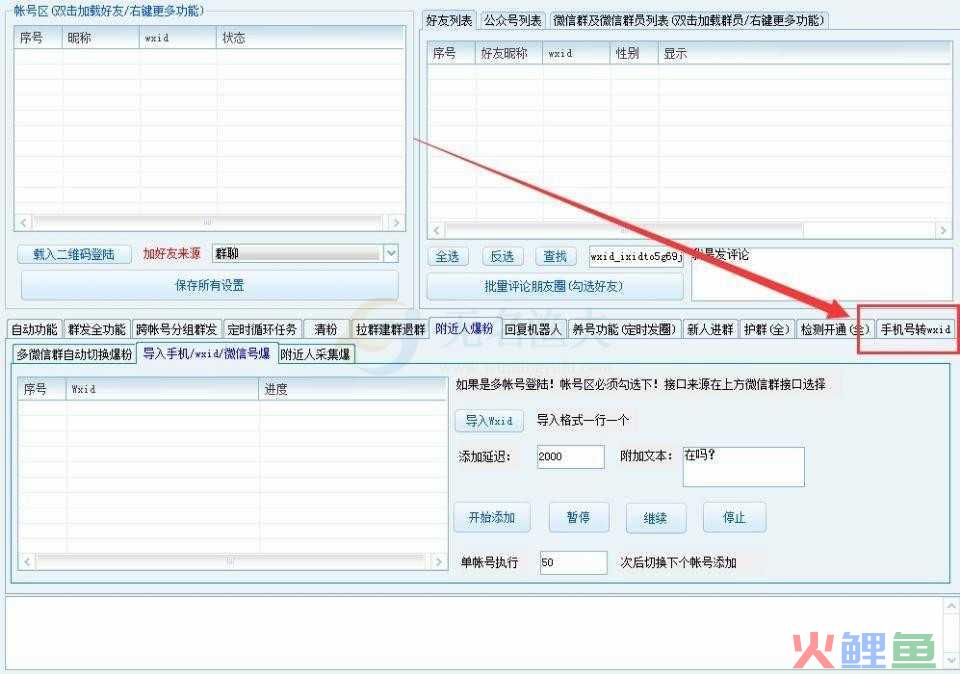Switch to the 公众号列表 tab

point(512,20)
